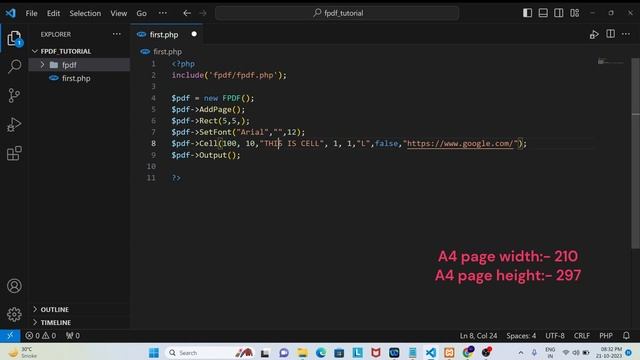Open the Source Control view
640x360 pixels.
(14, 96)
